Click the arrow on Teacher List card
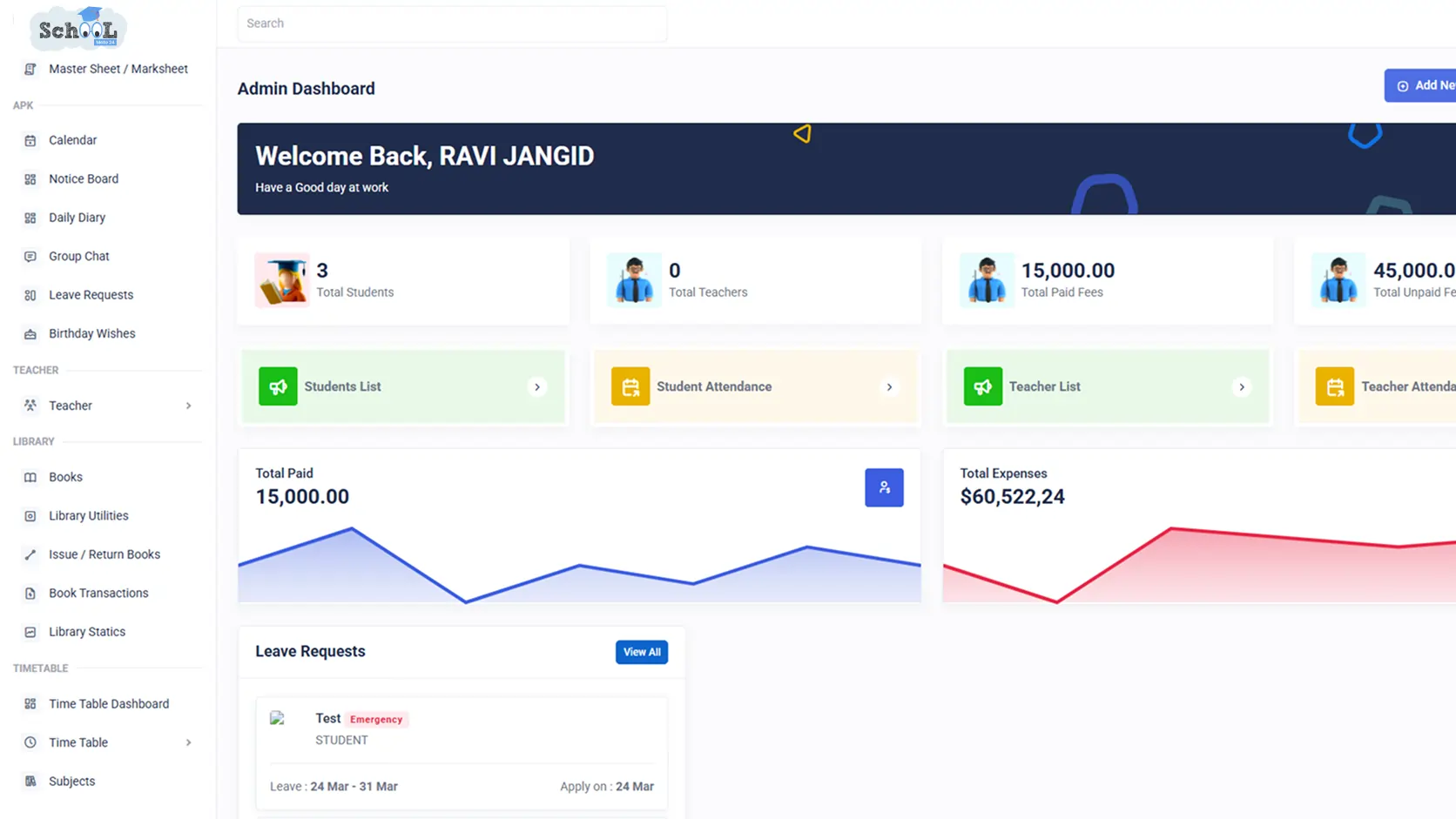Screen dimensions: 1456x819 point(1242,387)
